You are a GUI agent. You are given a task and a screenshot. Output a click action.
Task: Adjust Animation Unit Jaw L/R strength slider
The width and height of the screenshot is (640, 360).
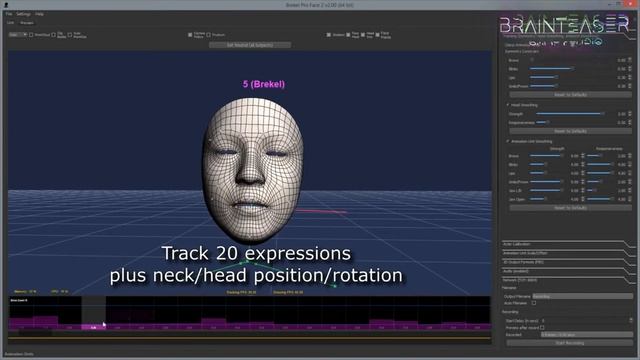[547, 190]
